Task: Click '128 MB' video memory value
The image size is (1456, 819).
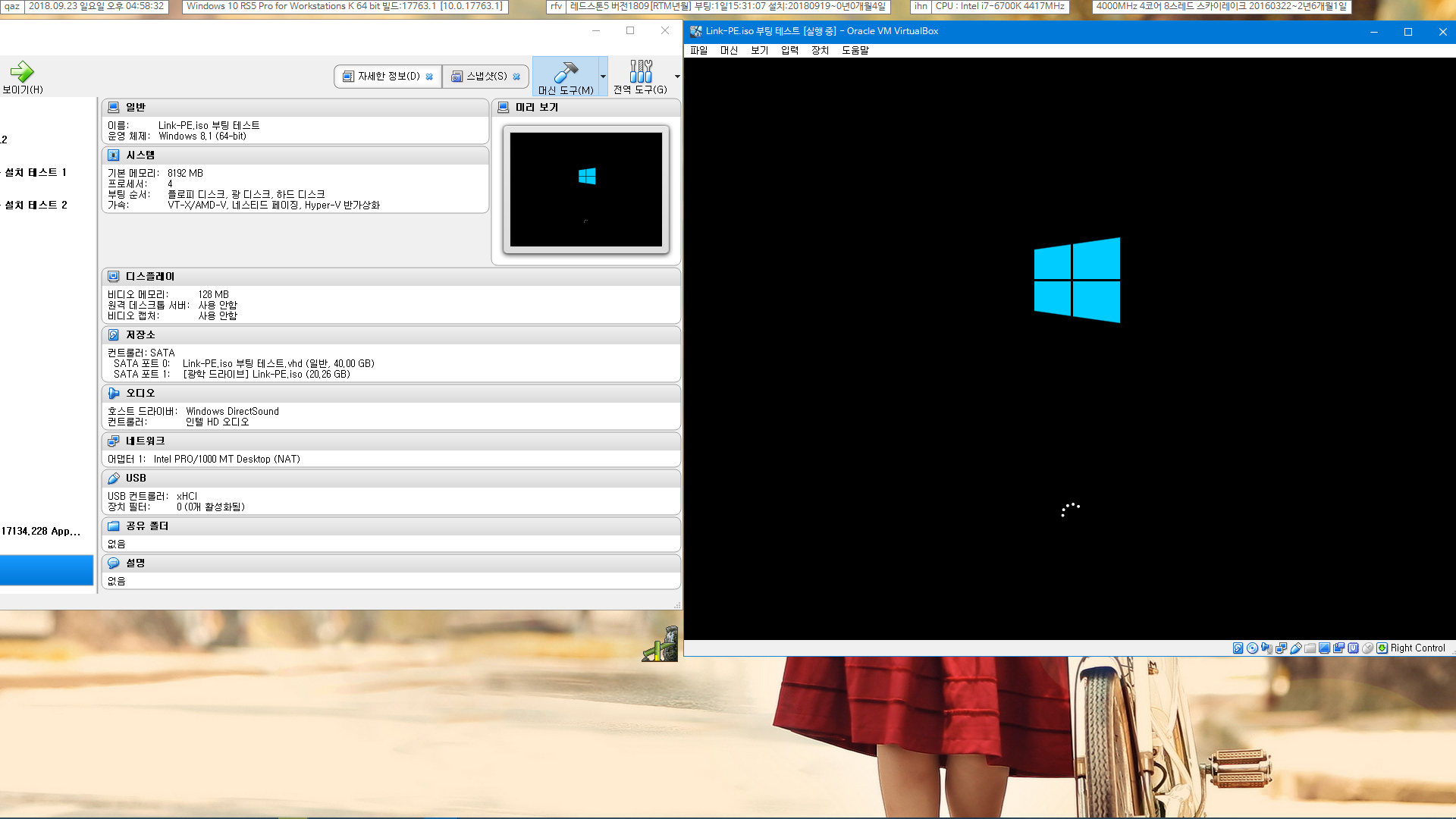Action: coord(213,294)
